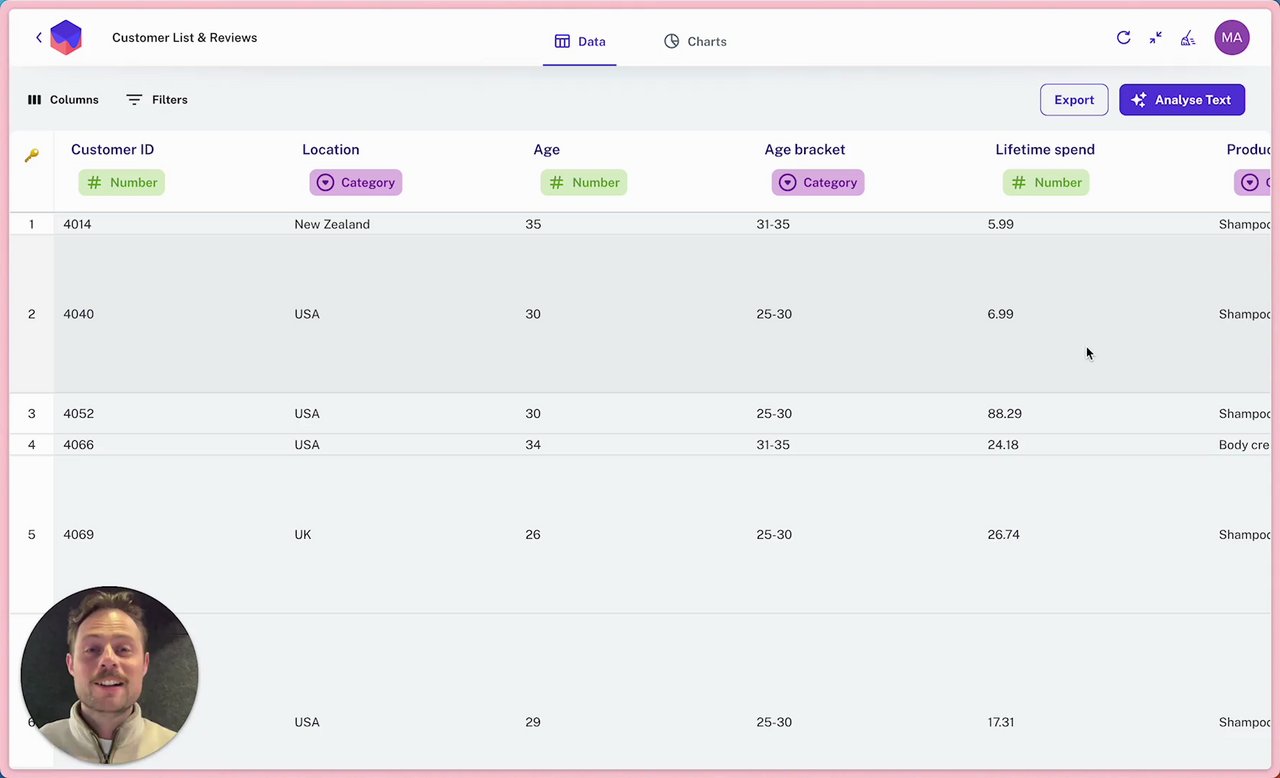The width and height of the screenshot is (1280, 778).
Task: Click the back arrow chevron
Action: click(39, 38)
